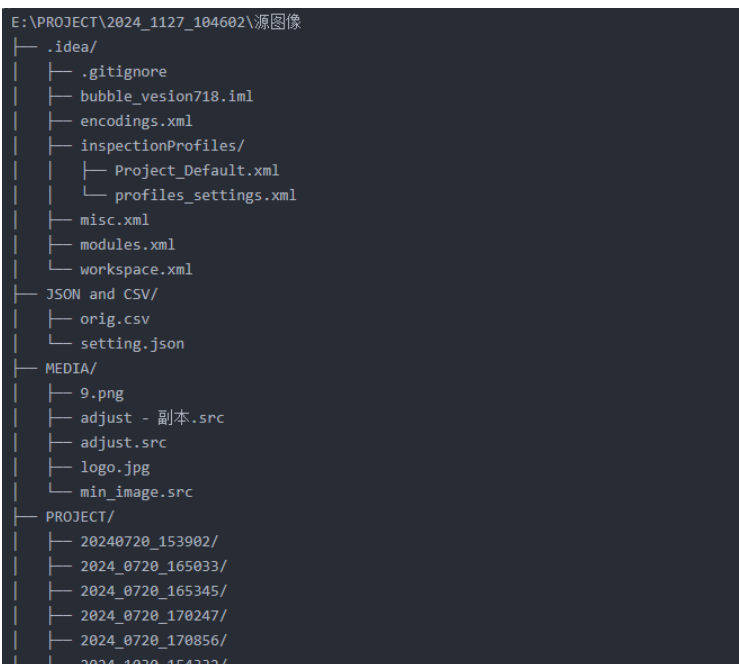Screen dimensions: 739x664
Task: Expand the inspectionProfiles/ folder
Action: [x=162, y=146]
